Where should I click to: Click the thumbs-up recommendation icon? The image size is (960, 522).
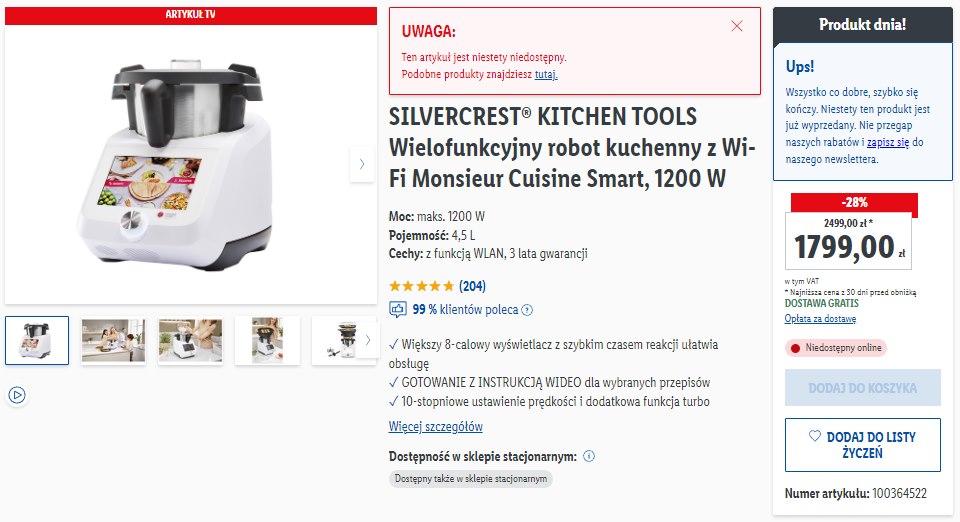[x=398, y=310]
